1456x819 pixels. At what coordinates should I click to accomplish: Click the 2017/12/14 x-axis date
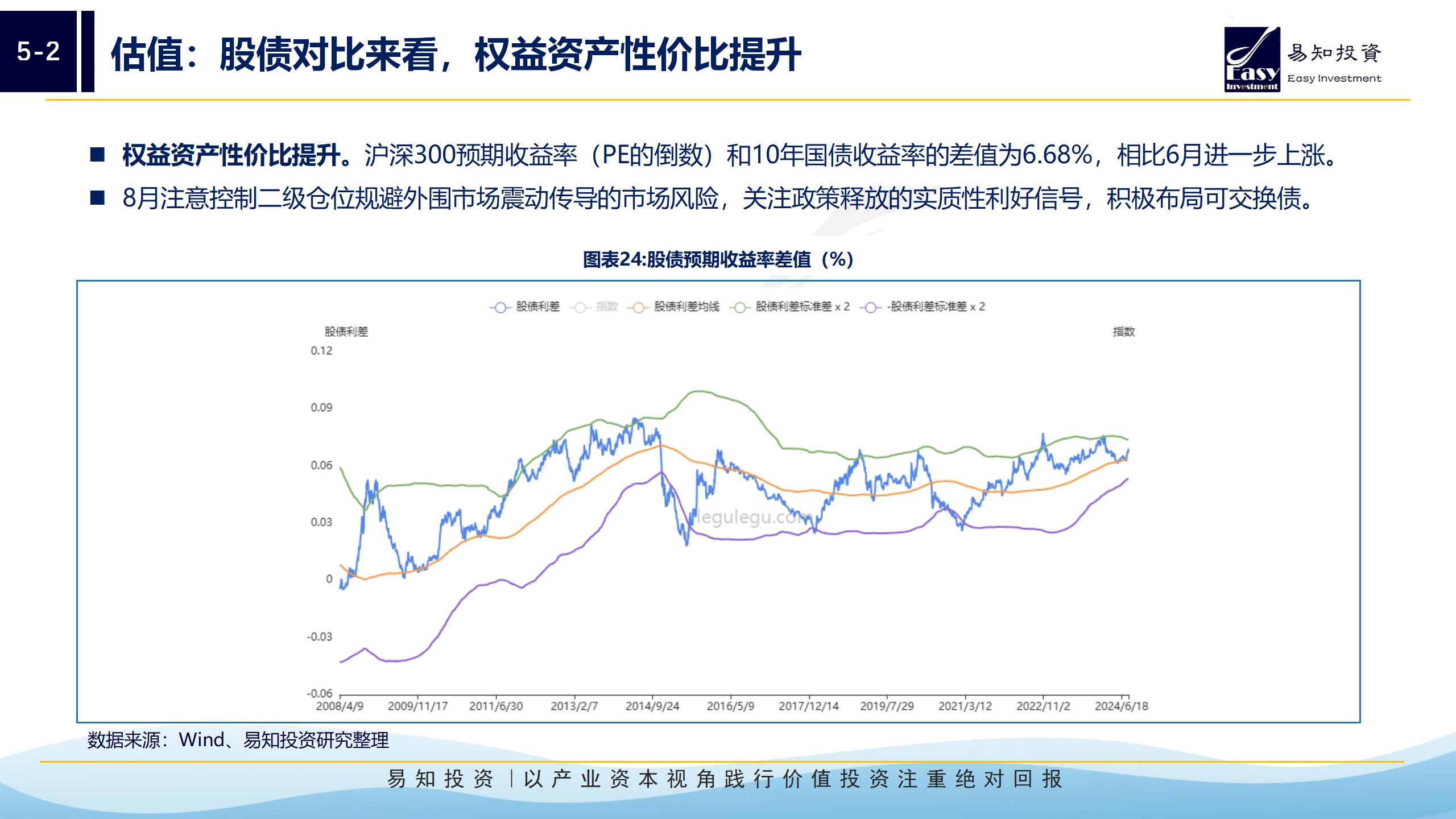pyautogui.click(x=809, y=706)
